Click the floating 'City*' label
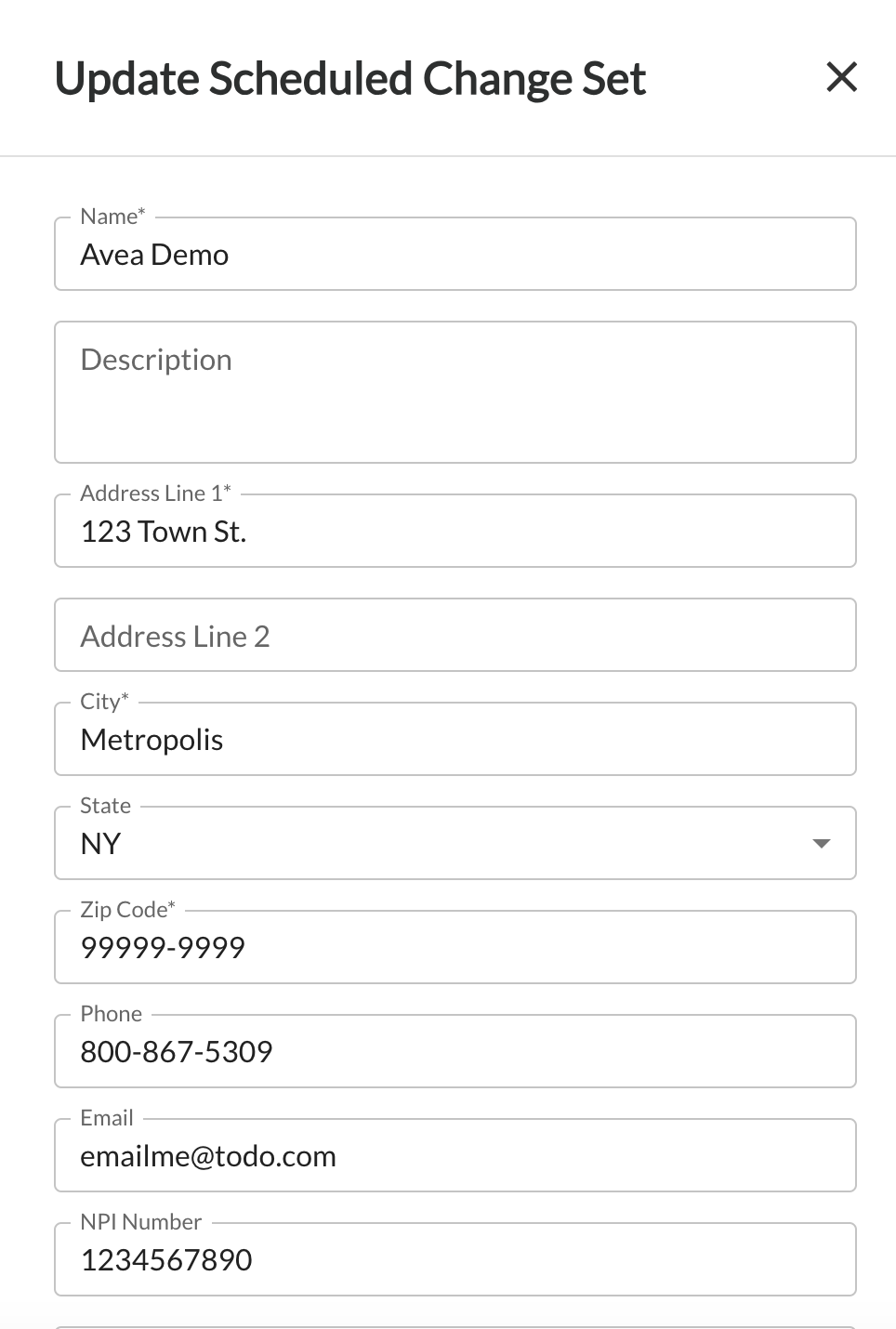This screenshot has height=1329, width=896. (104, 702)
